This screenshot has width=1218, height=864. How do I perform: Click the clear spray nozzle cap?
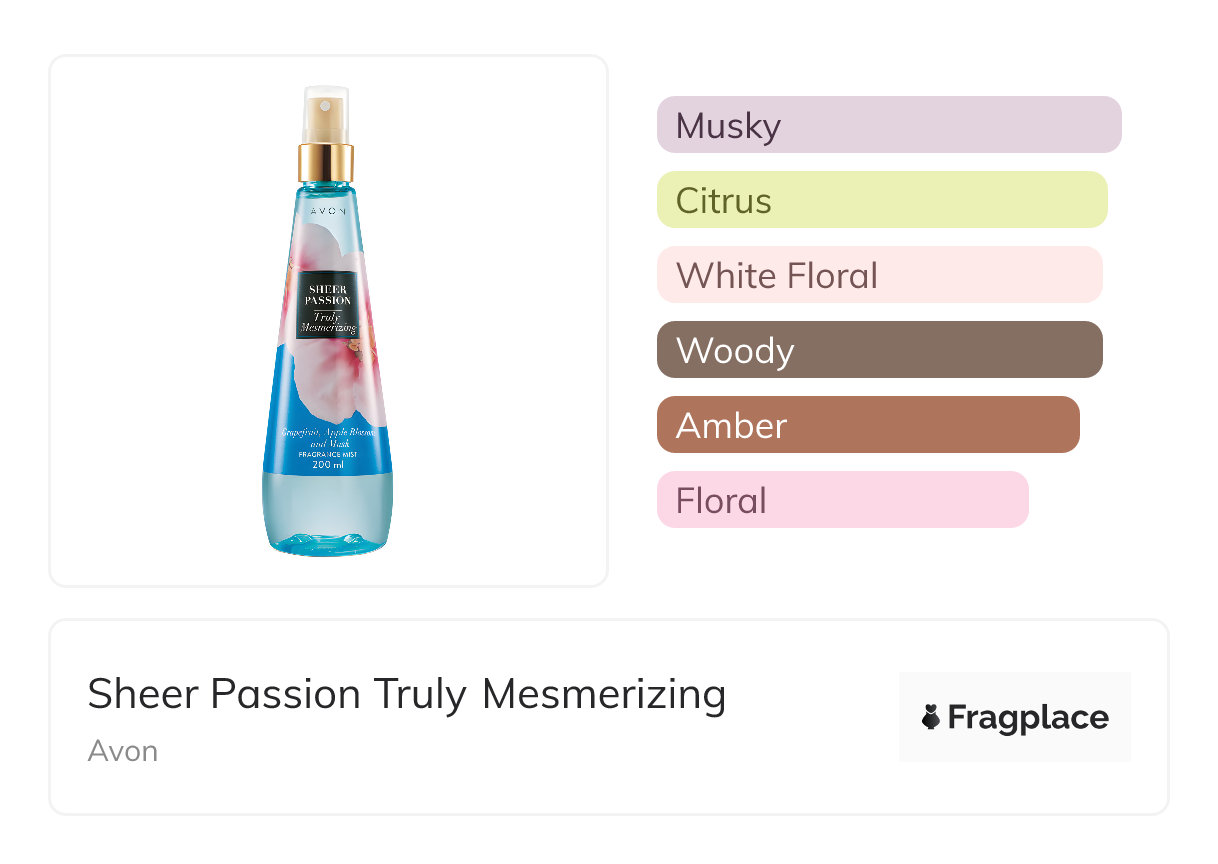click(326, 114)
